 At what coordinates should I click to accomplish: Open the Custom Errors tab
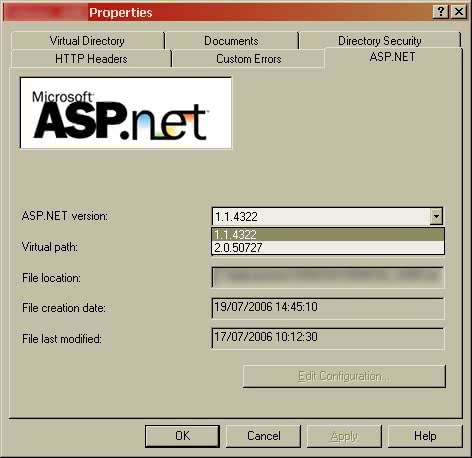pyautogui.click(x=249, y=59)
